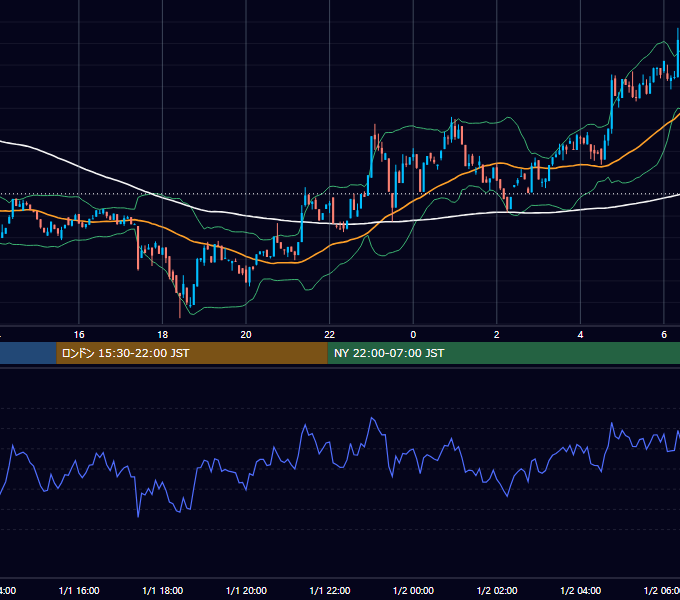This screenshot has height=600, width=680.
Task: Select the NY 22:00-07:00 JST session band
Action: [503, 353]
